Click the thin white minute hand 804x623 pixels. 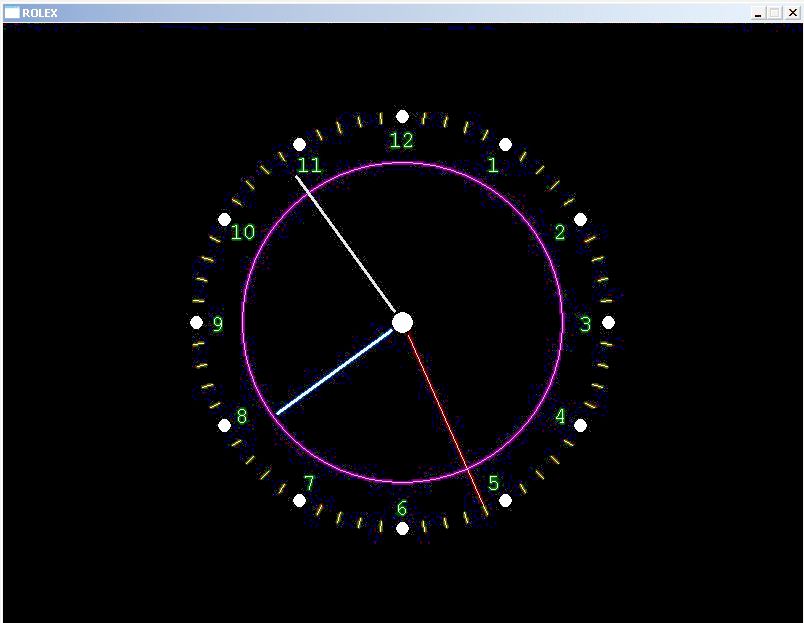pos(345,244)
